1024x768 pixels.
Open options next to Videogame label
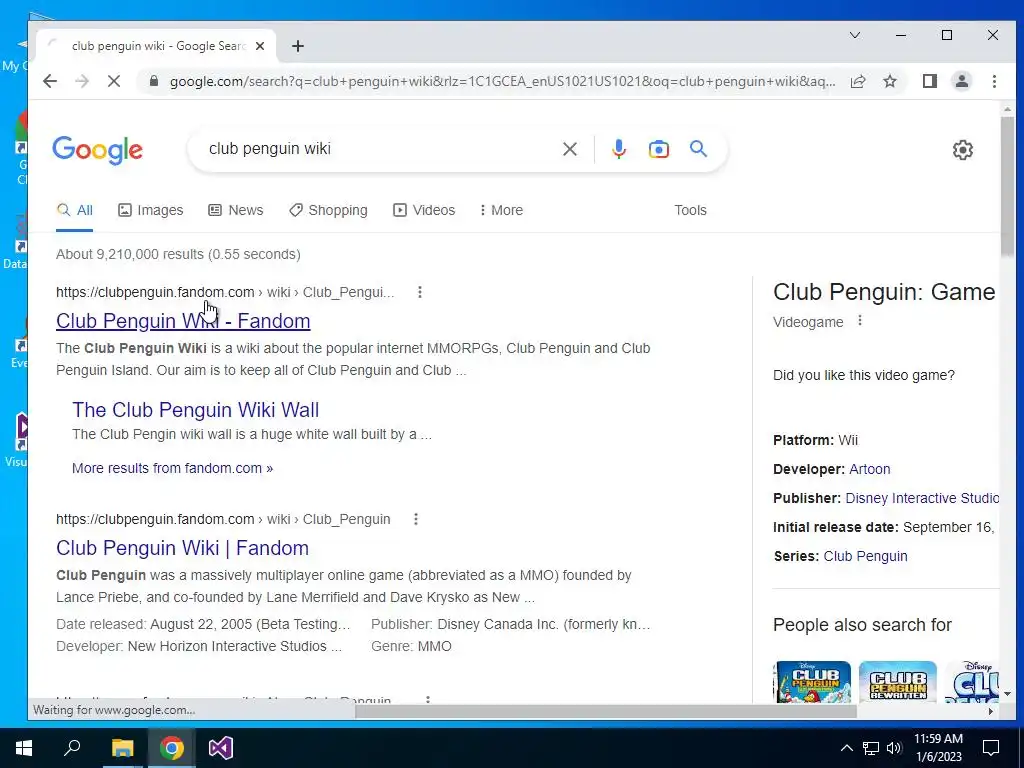click(x=860, y=321)
